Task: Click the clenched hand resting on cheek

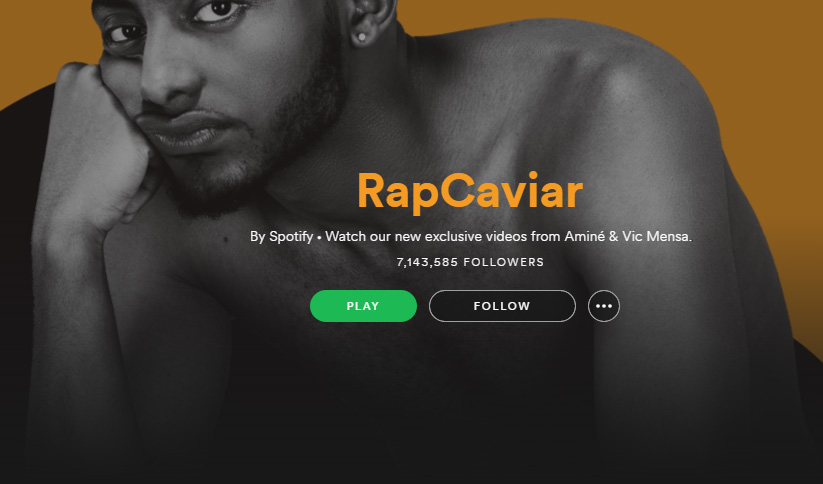Action: point(100,147)
